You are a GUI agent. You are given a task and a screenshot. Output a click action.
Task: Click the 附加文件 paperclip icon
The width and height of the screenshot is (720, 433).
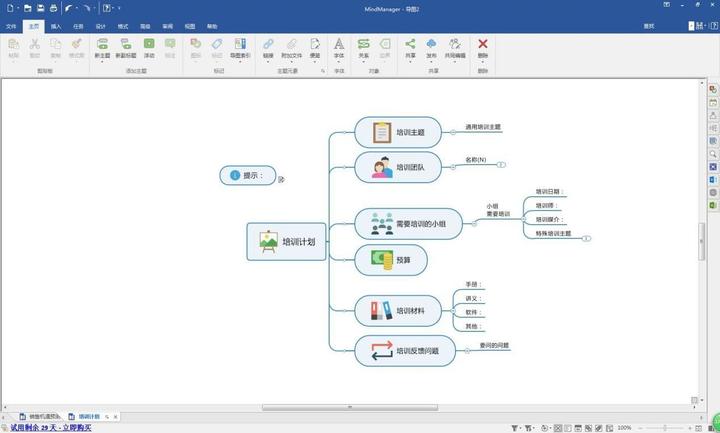pos(292,44)
